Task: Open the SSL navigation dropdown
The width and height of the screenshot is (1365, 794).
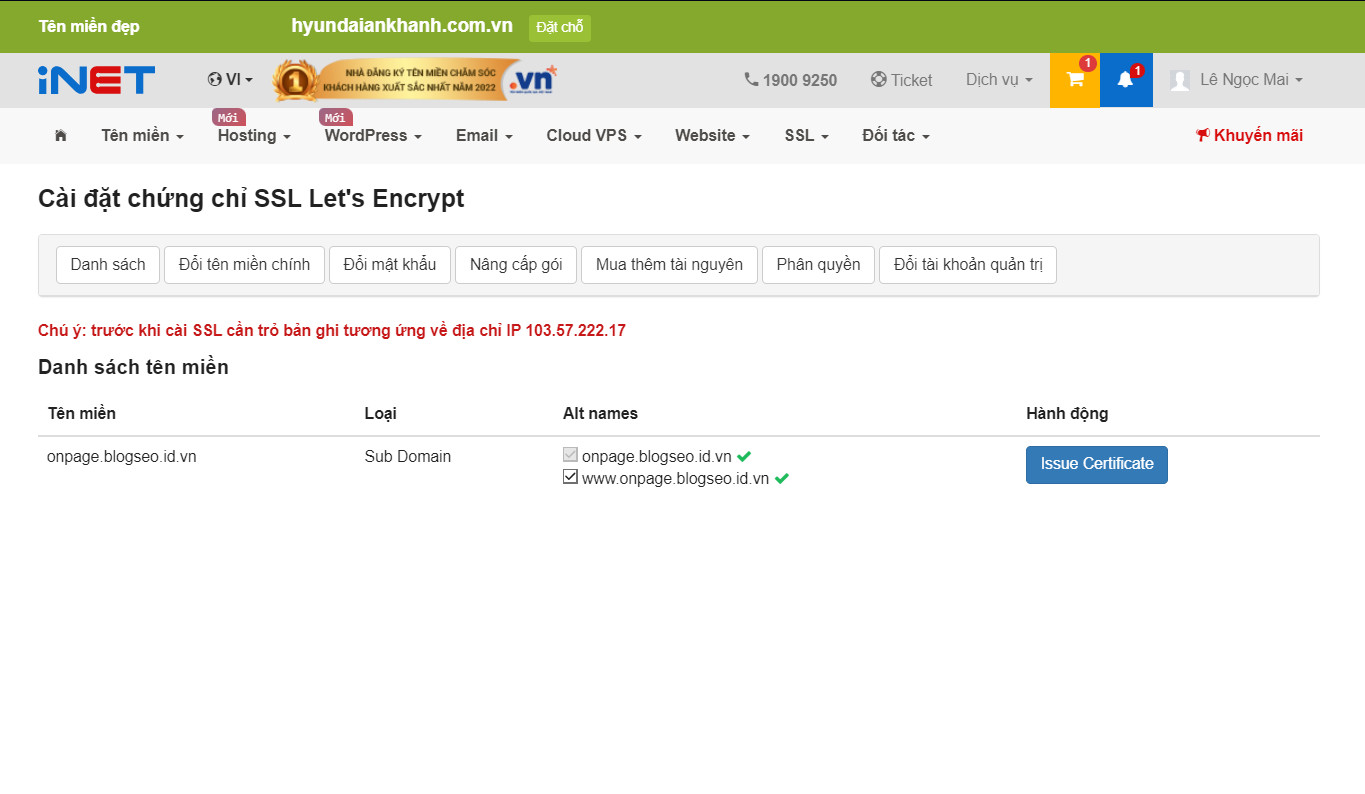Action: 805,135
